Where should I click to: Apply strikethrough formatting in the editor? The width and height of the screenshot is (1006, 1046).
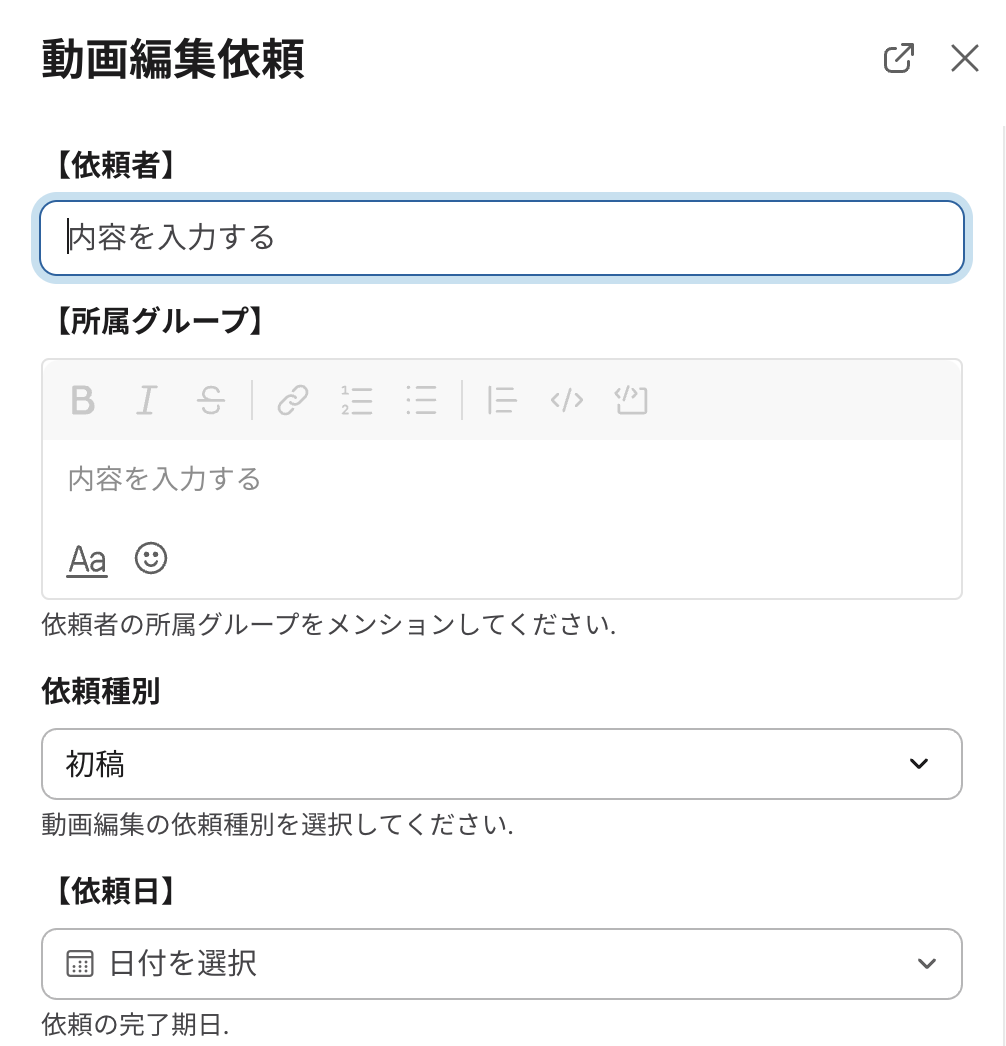[x=210, y=401]
